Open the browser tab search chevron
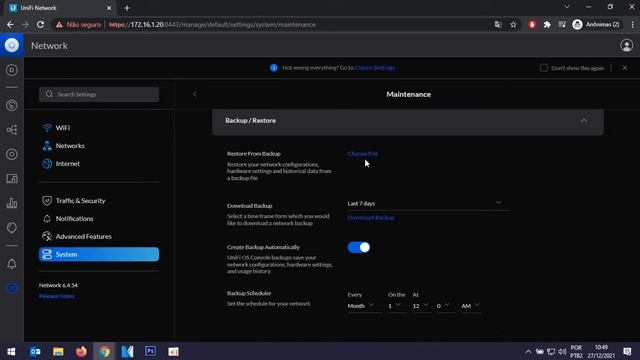The image size is (640, 360). pyautogui.click(x=567, y=7)
